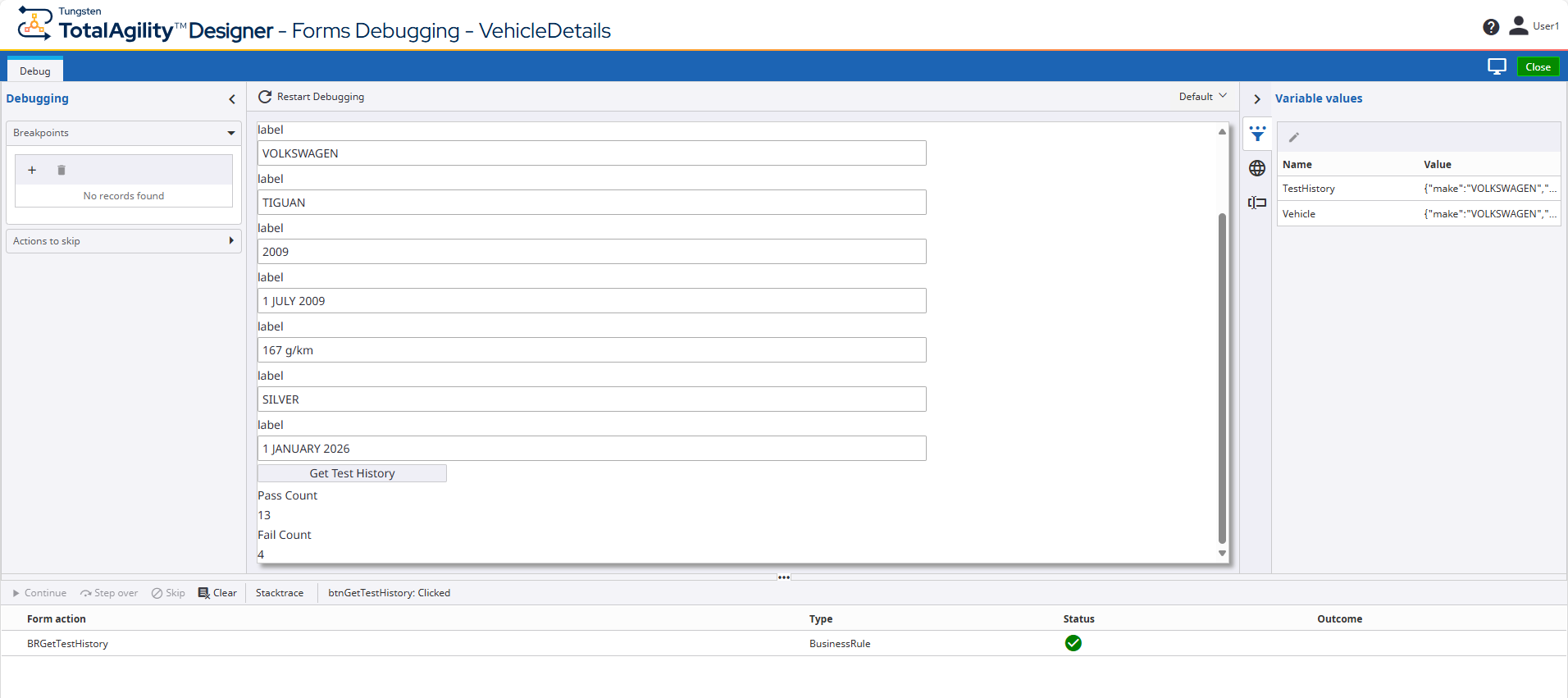Image resolution: width=1568 pixels, height=698 pixels.
Task: Open the Default dropdown
Action: click(1202, 97)
